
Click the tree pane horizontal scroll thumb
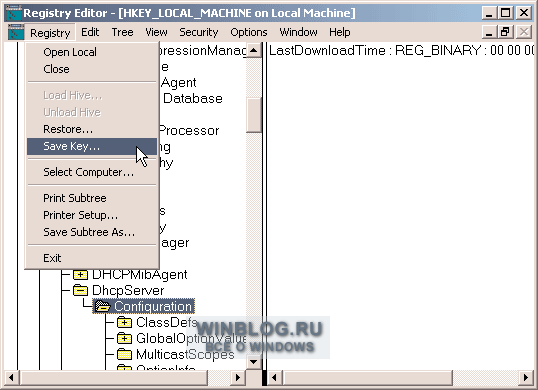click(114, 378)
